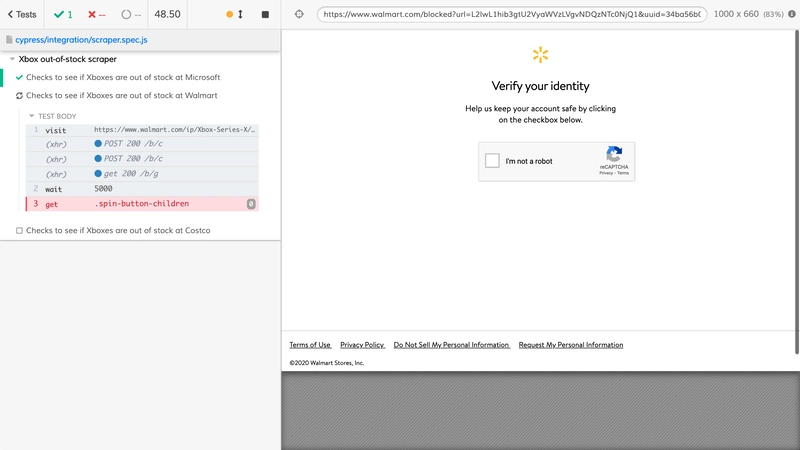Click the failed get .spin-button-children command
This screenshot has height=450, width=800.
tap(140, 204)
